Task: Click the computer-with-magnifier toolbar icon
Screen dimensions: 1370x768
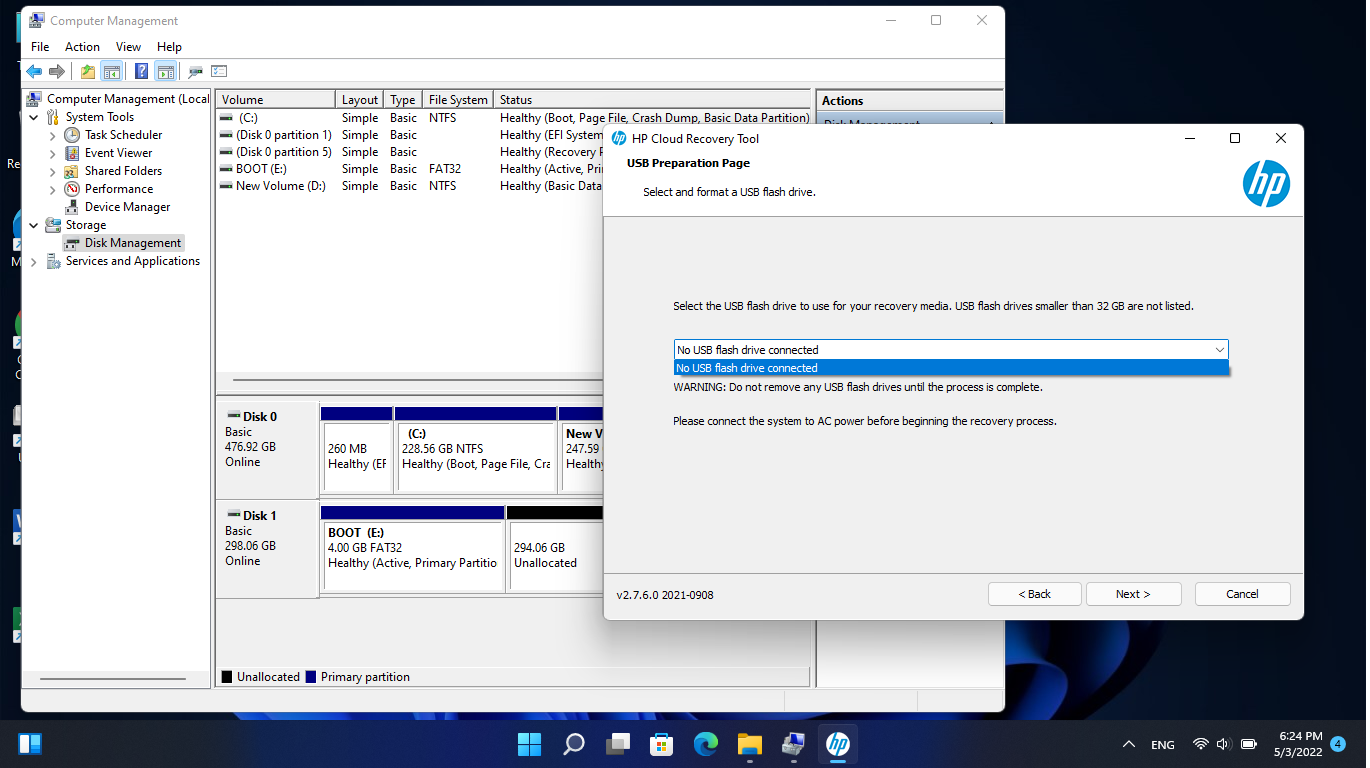Action: tap(195, 71)
